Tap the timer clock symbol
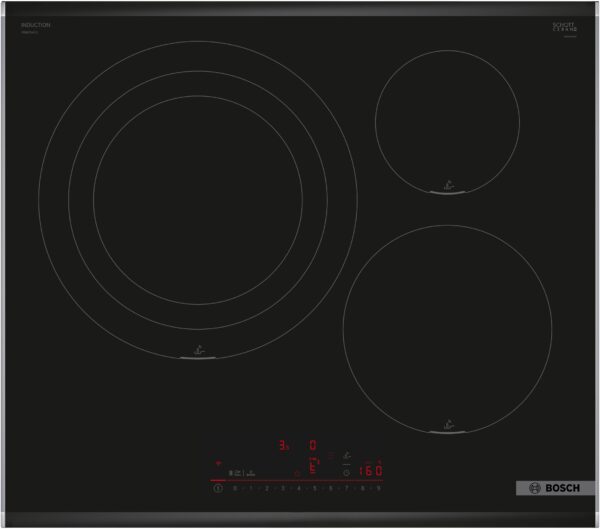The width and height of the screenshot is (600, 529). (x=346, y=473)
